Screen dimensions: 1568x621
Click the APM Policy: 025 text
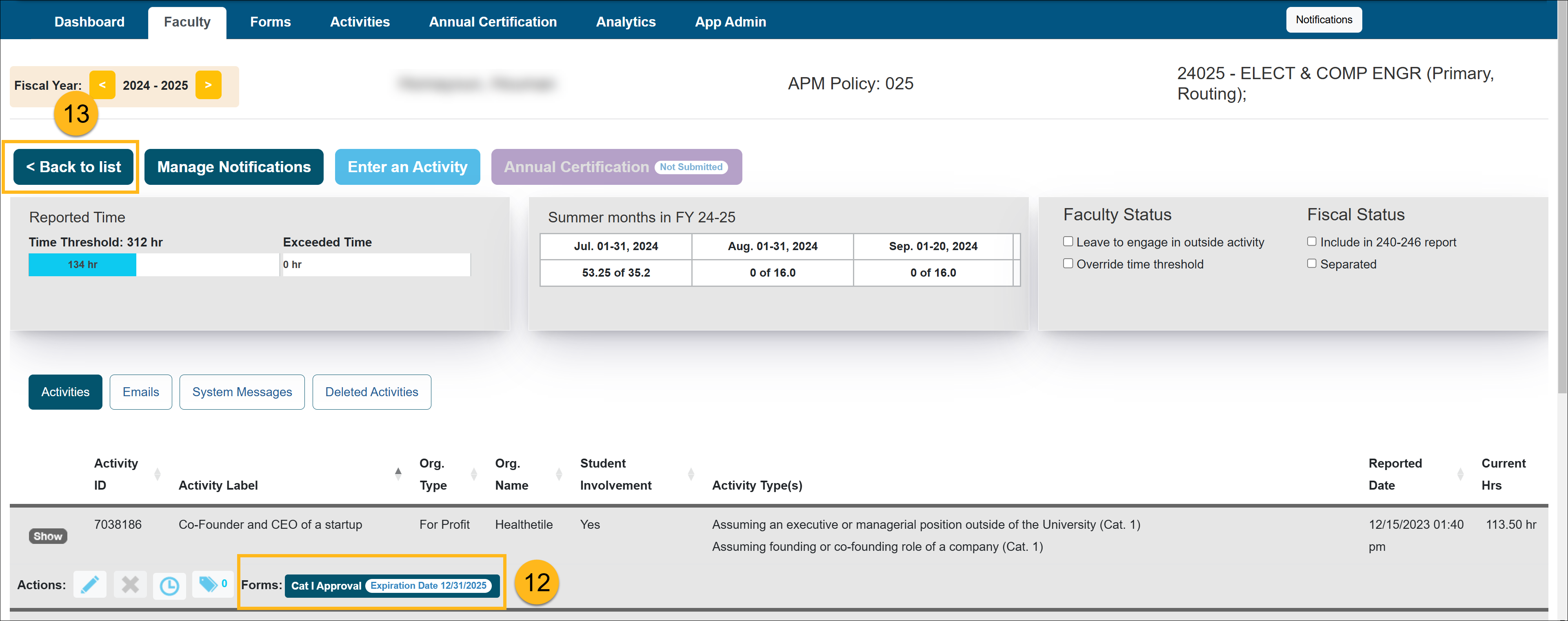(851, 83)
